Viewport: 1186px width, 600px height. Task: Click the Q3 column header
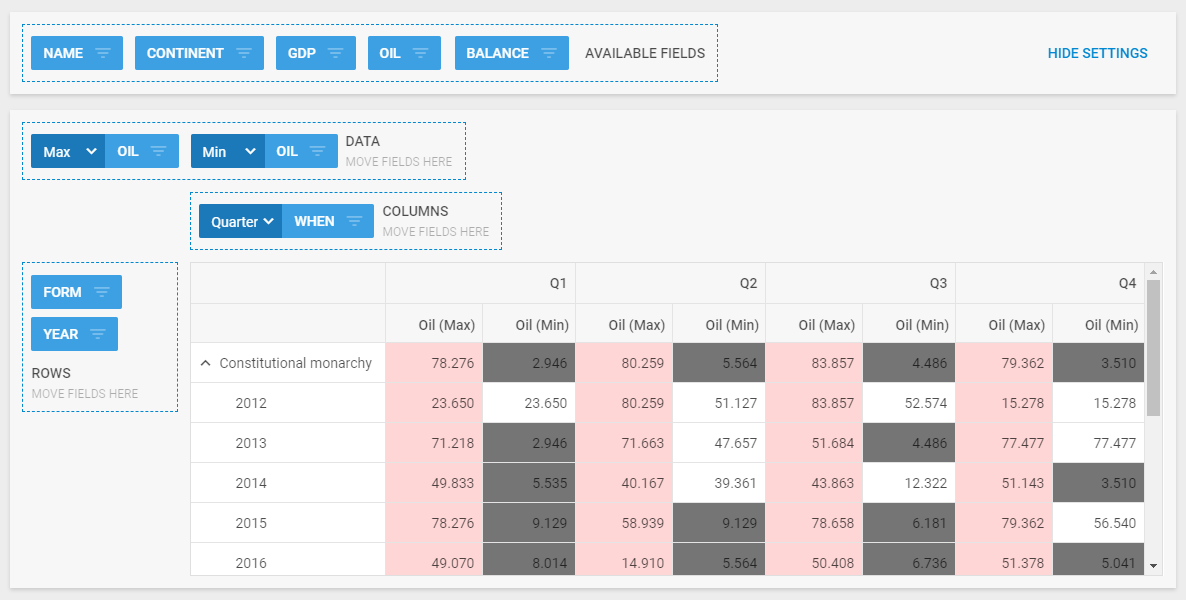[x=860, y=283]
